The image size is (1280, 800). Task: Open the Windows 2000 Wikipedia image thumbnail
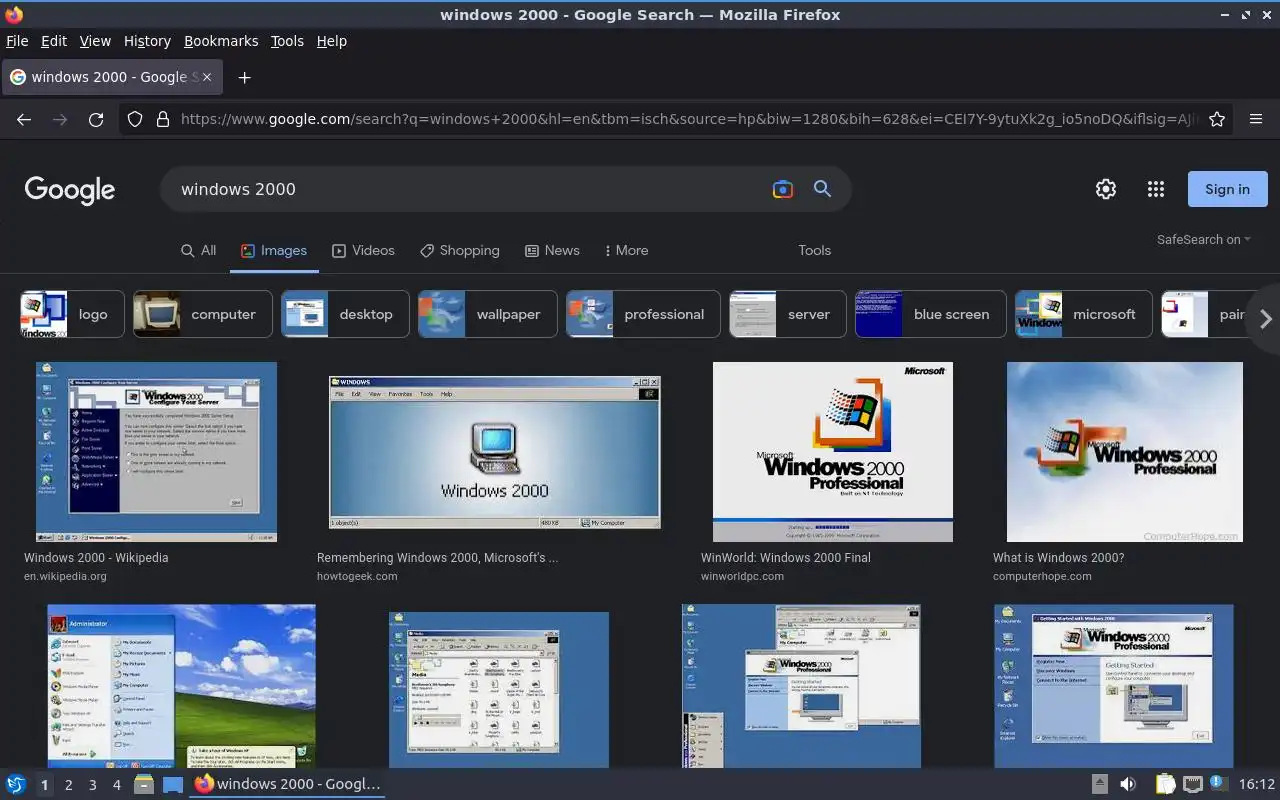(x=156, y=452)
